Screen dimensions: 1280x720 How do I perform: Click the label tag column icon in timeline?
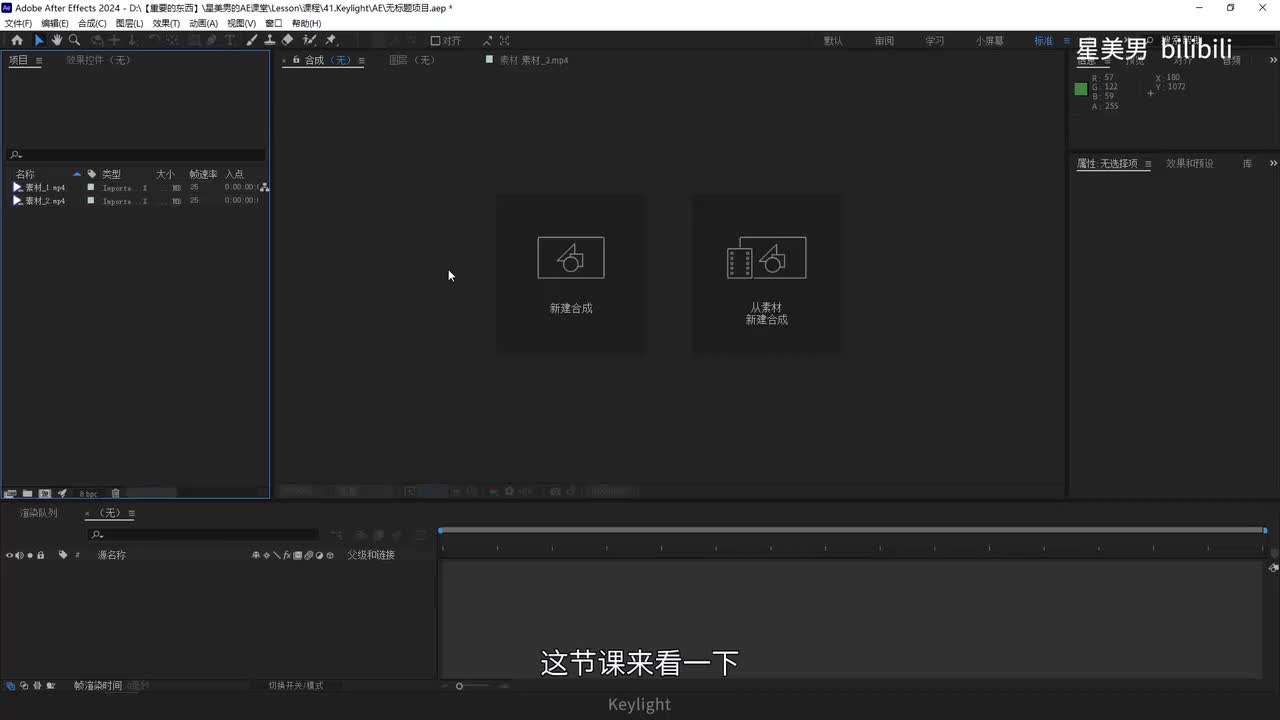(x=63, y=555)
